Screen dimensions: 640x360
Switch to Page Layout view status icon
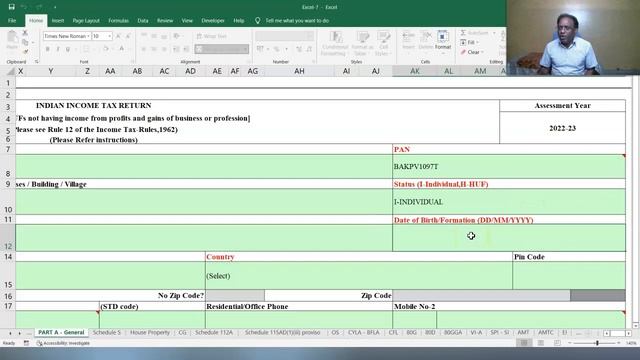click(540, 343)
